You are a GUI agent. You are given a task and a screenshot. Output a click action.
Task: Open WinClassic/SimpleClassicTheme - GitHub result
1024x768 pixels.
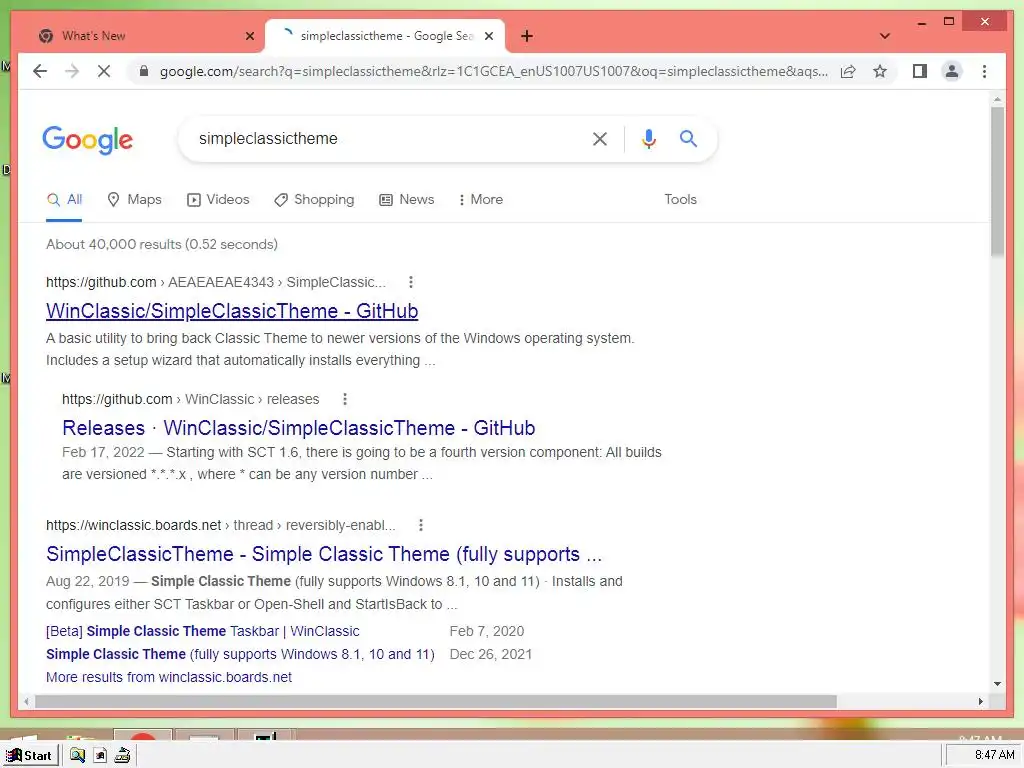point(232,311)
